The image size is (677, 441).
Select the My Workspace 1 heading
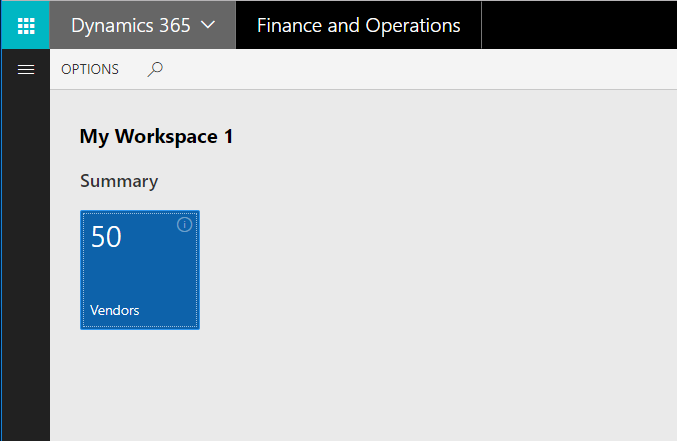pos(157,136)
